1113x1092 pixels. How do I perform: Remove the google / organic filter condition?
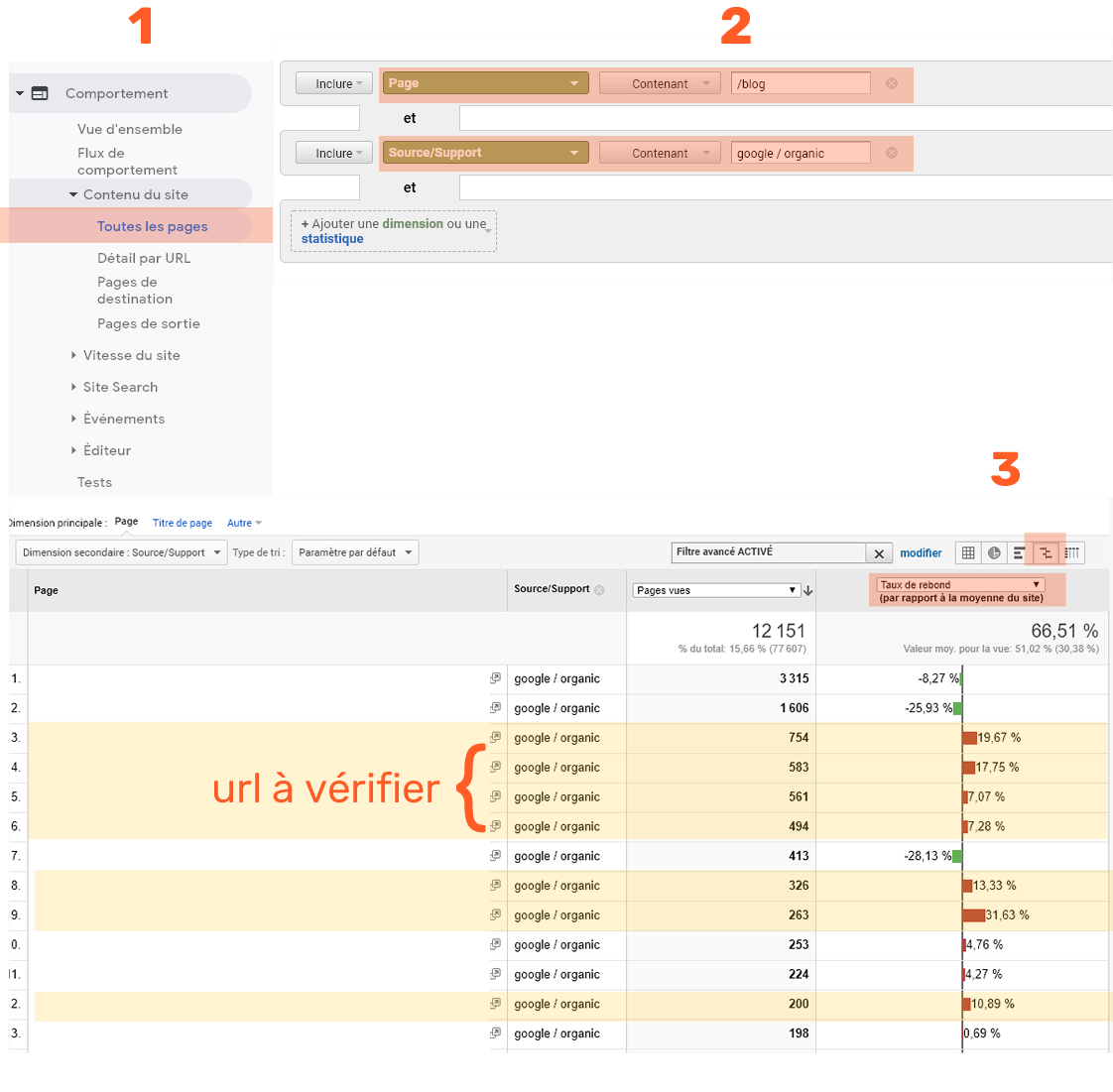point(892,154)
